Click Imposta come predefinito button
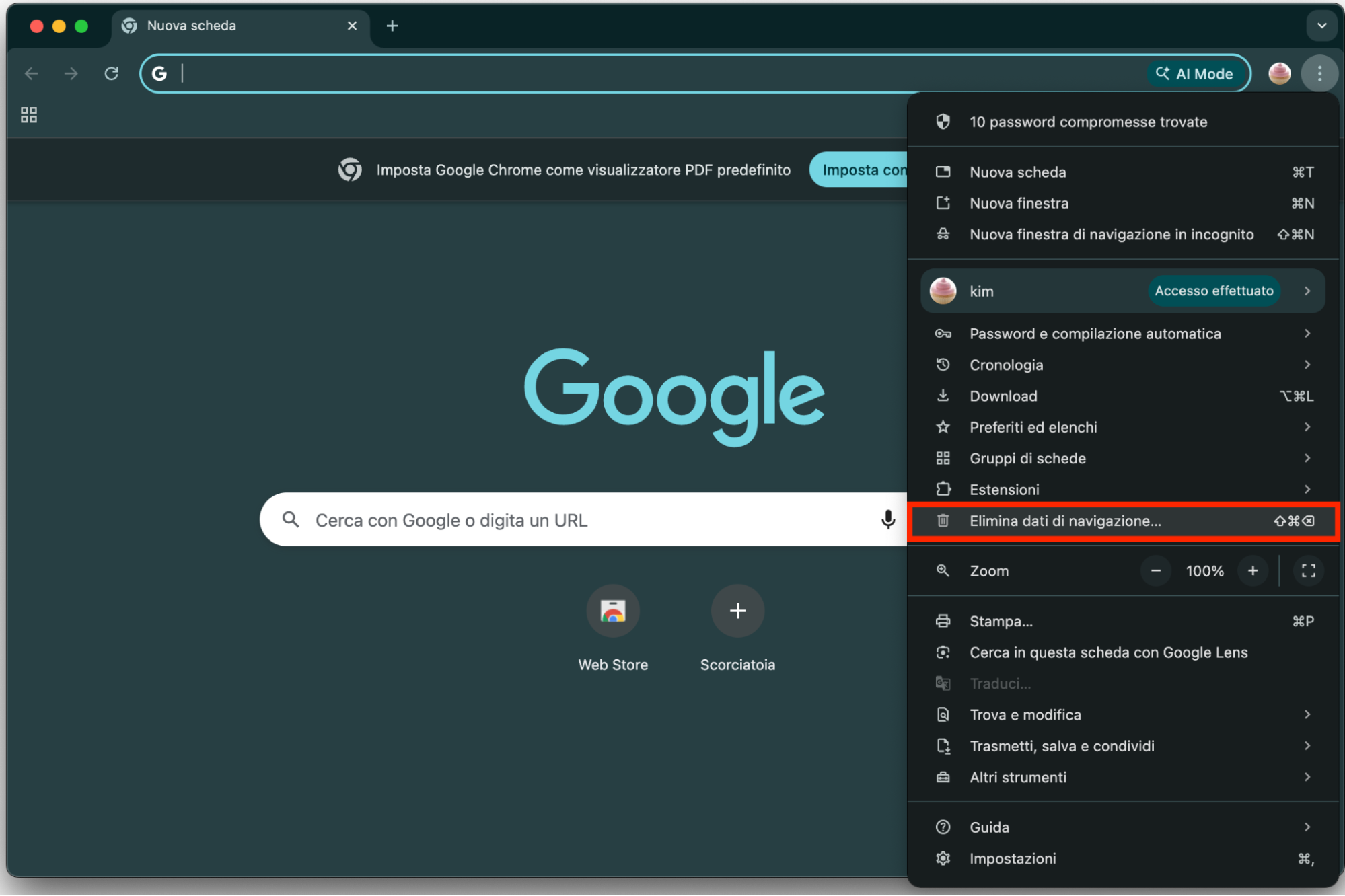This screenshot has height=896, width=1345. 859,170
